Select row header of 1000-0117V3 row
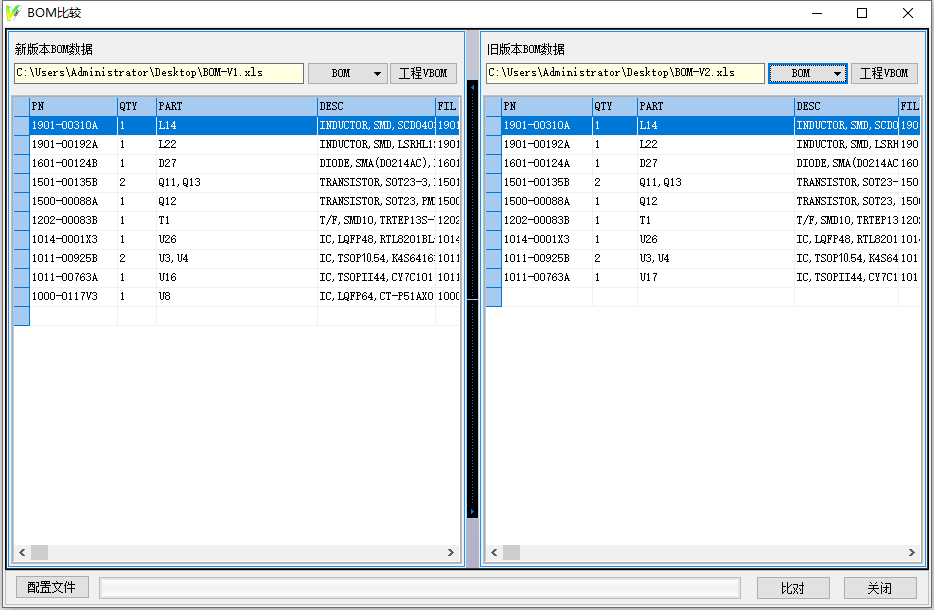 click(x=21, y=297)
